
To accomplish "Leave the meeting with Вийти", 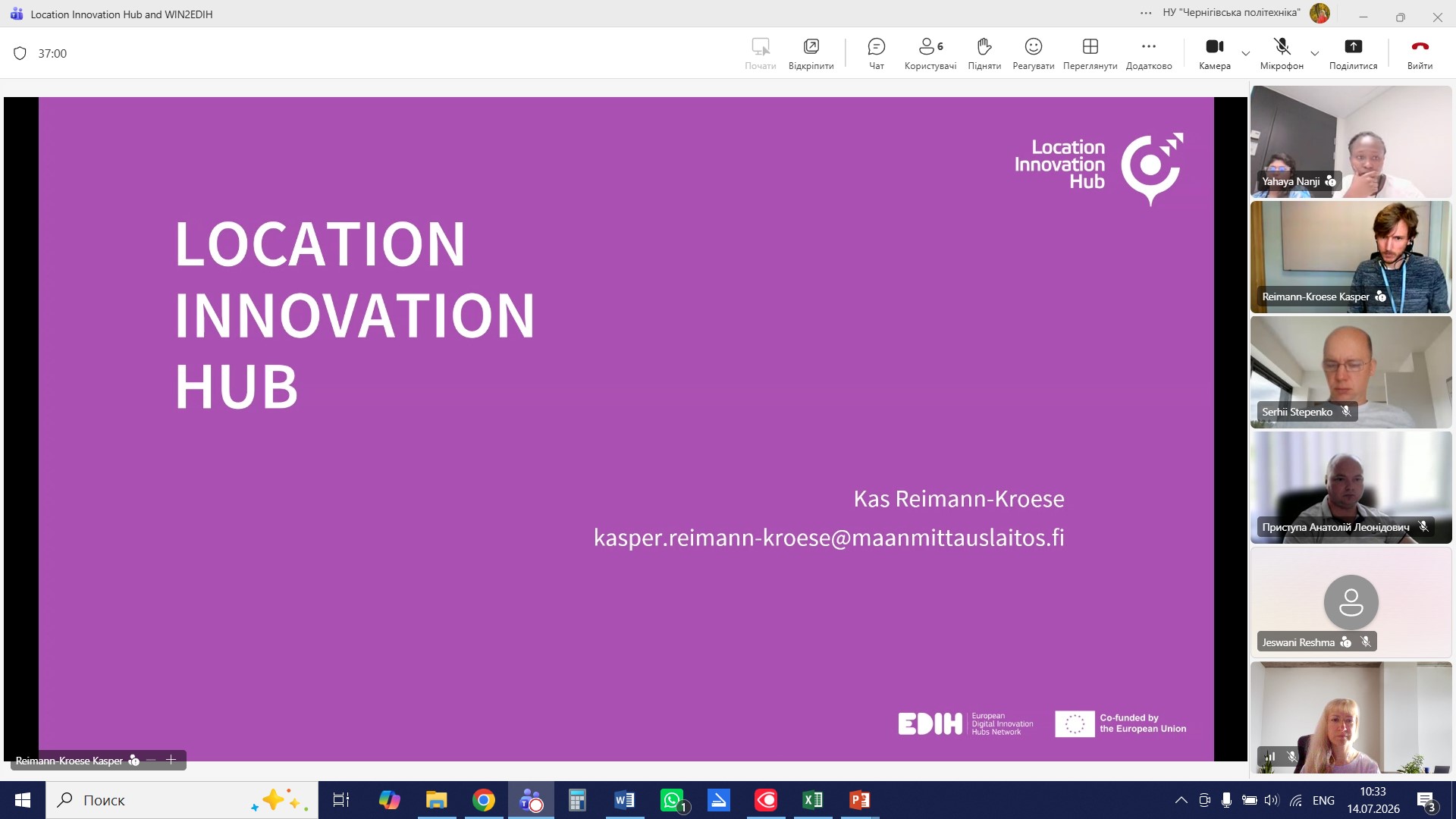I will click(x=1420, y=54).
